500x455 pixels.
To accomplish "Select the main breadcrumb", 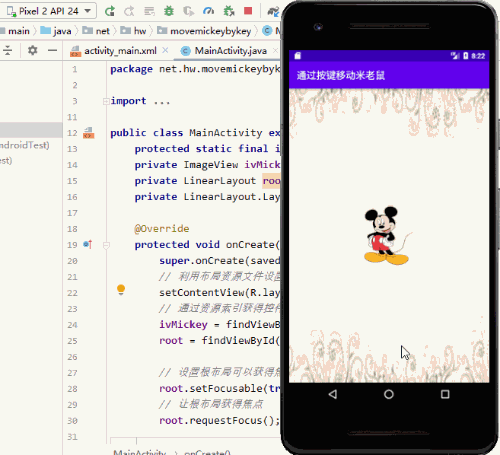I will pyautogui.click(x=18, y=31).
